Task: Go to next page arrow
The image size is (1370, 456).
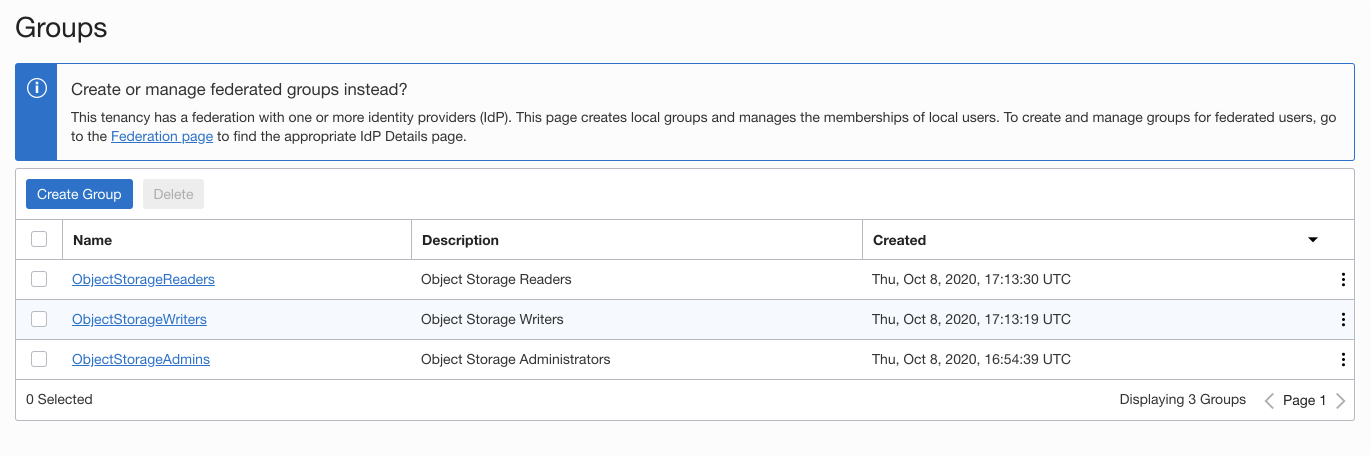Action: 1341,400
